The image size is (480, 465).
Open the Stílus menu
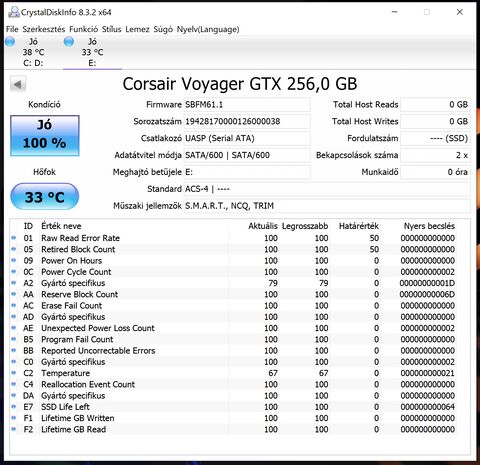[111, 29]
